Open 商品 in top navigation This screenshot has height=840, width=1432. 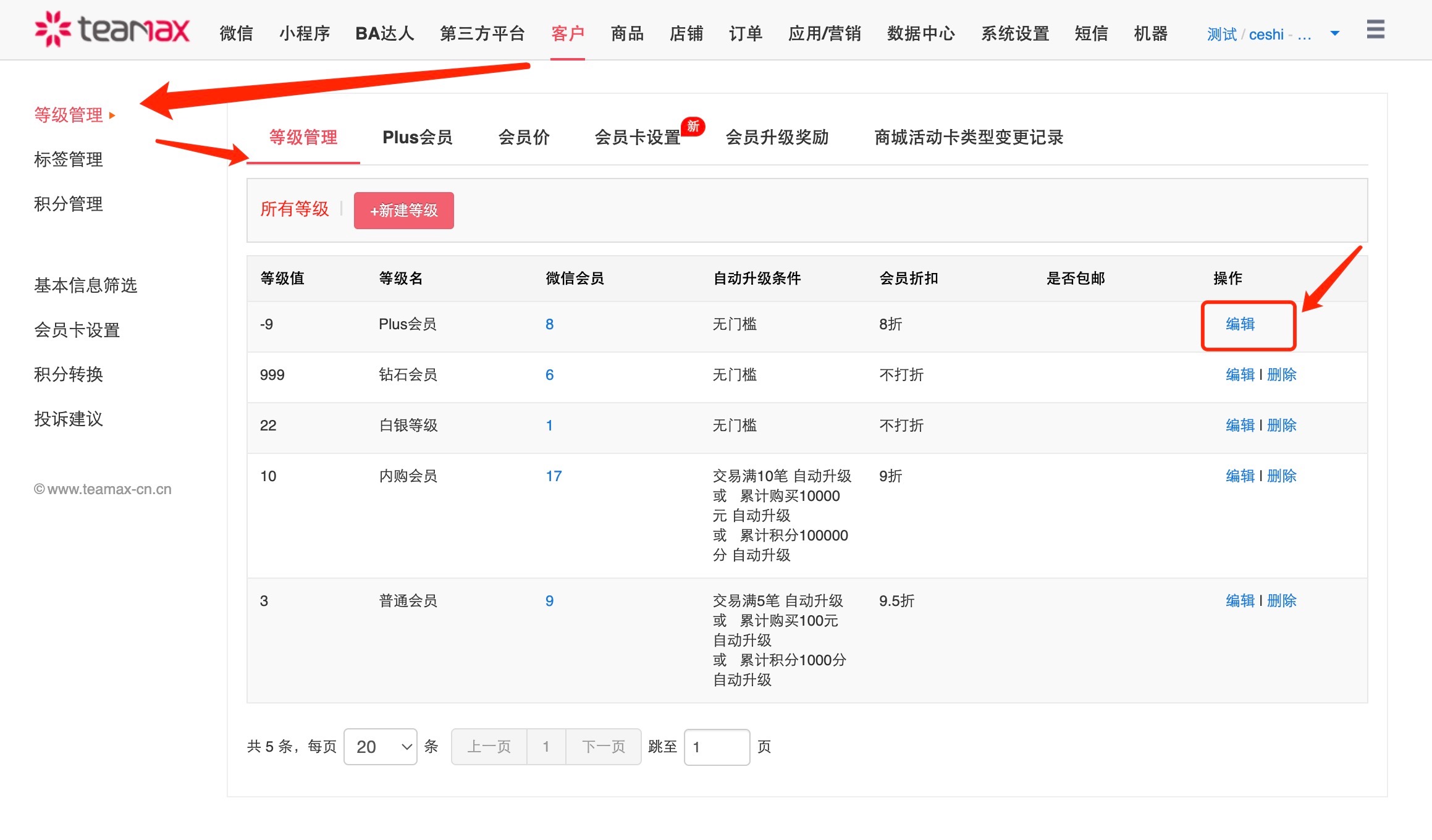(x=627, y=33)
